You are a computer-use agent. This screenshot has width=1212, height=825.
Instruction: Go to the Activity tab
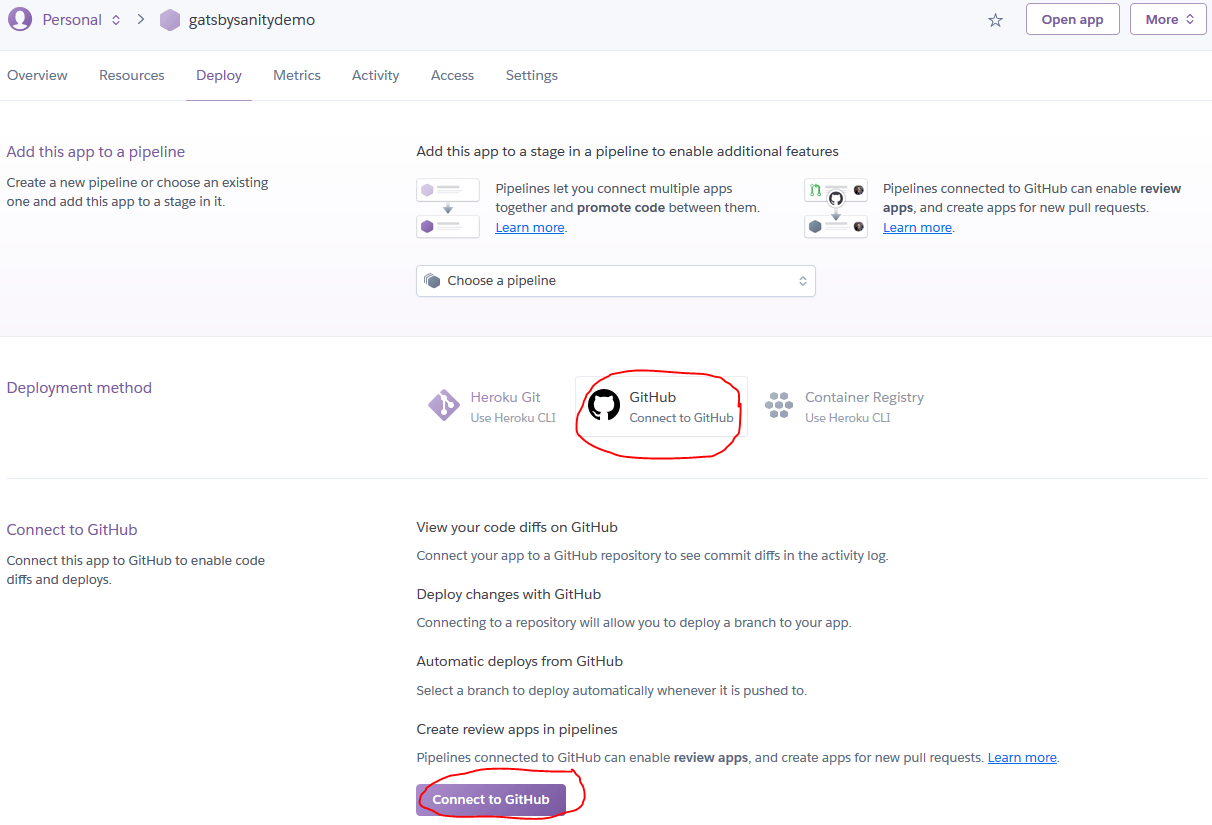(376, 75)
